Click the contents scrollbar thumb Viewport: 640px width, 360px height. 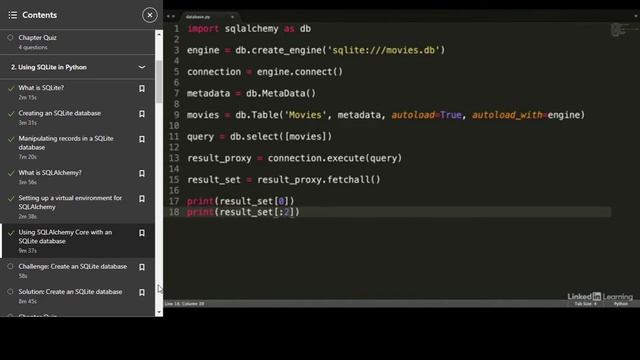[x=159, y=82]
